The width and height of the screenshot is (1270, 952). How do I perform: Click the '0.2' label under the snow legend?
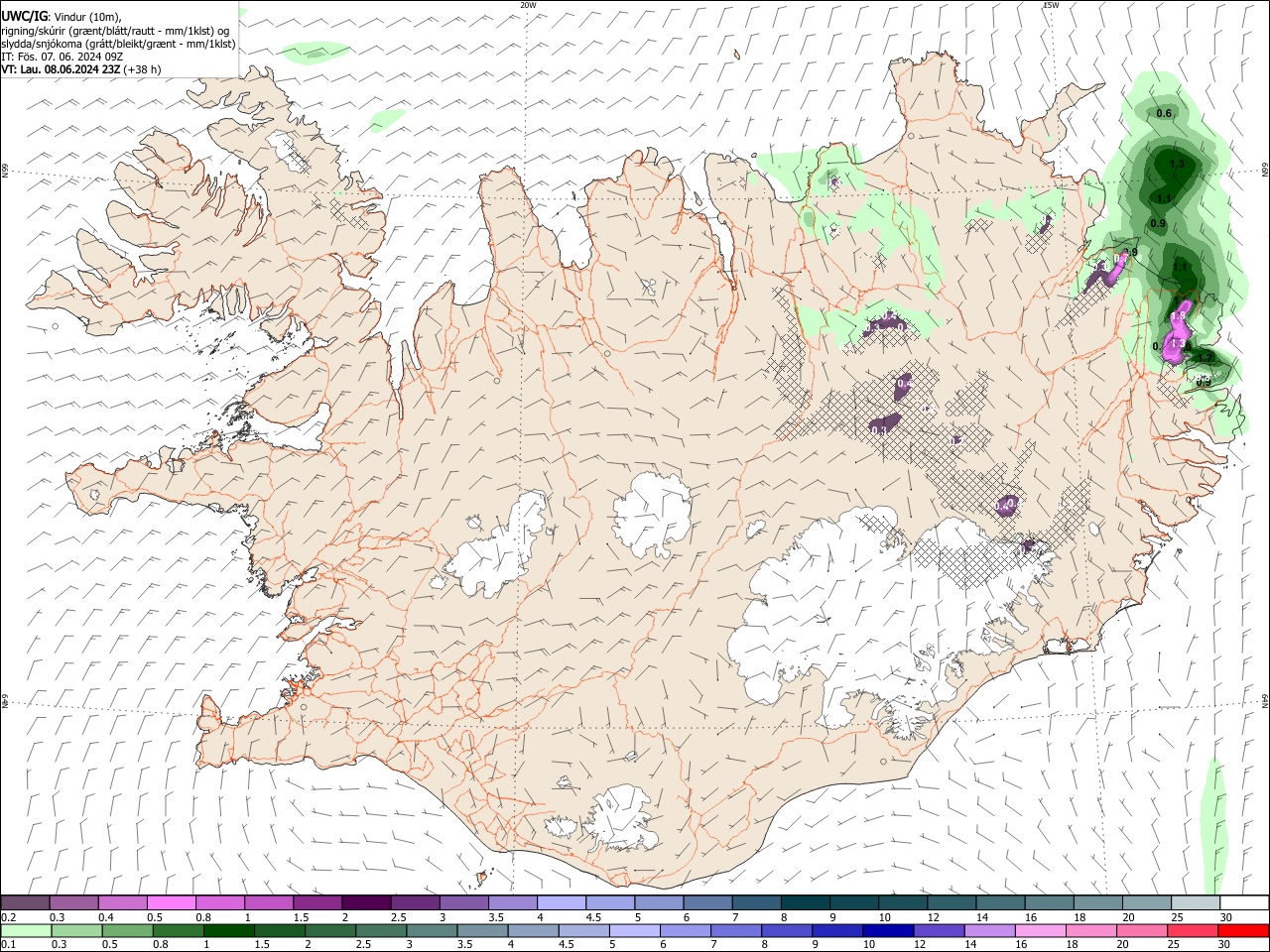9,917
